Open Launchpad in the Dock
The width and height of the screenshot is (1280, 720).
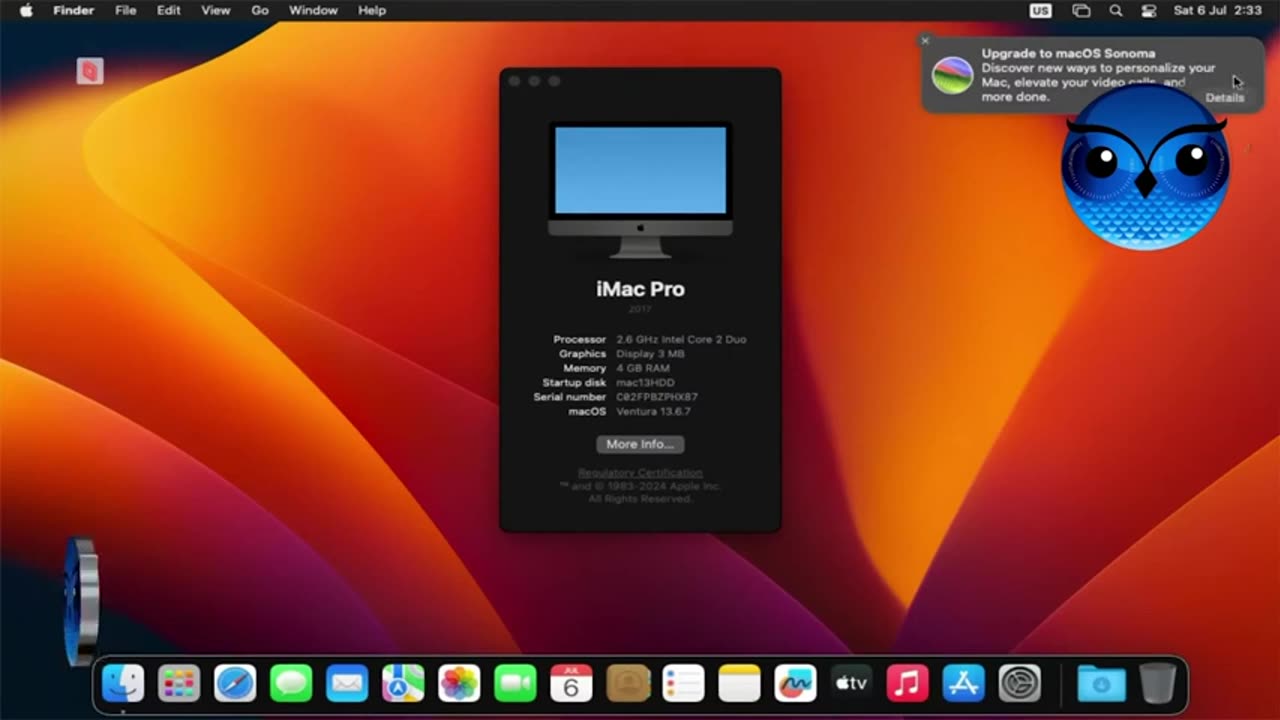click(179, 684)
